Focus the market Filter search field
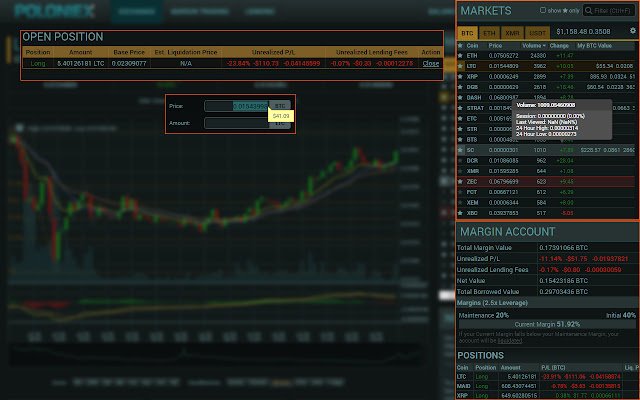 point(609,11)
